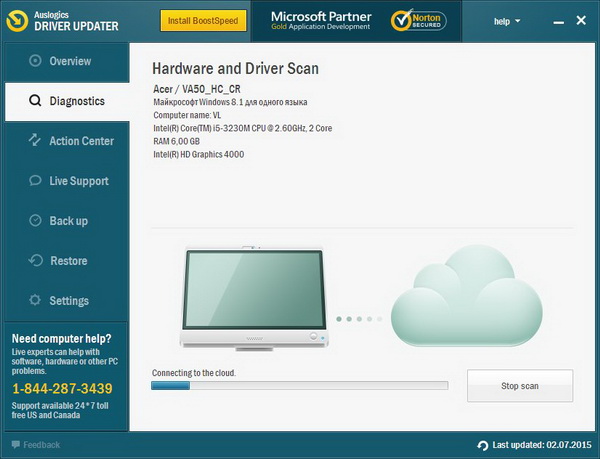The image size is (600, 459).
Task: Click the Feedback speech bubble icon
Action: point(15,444)
